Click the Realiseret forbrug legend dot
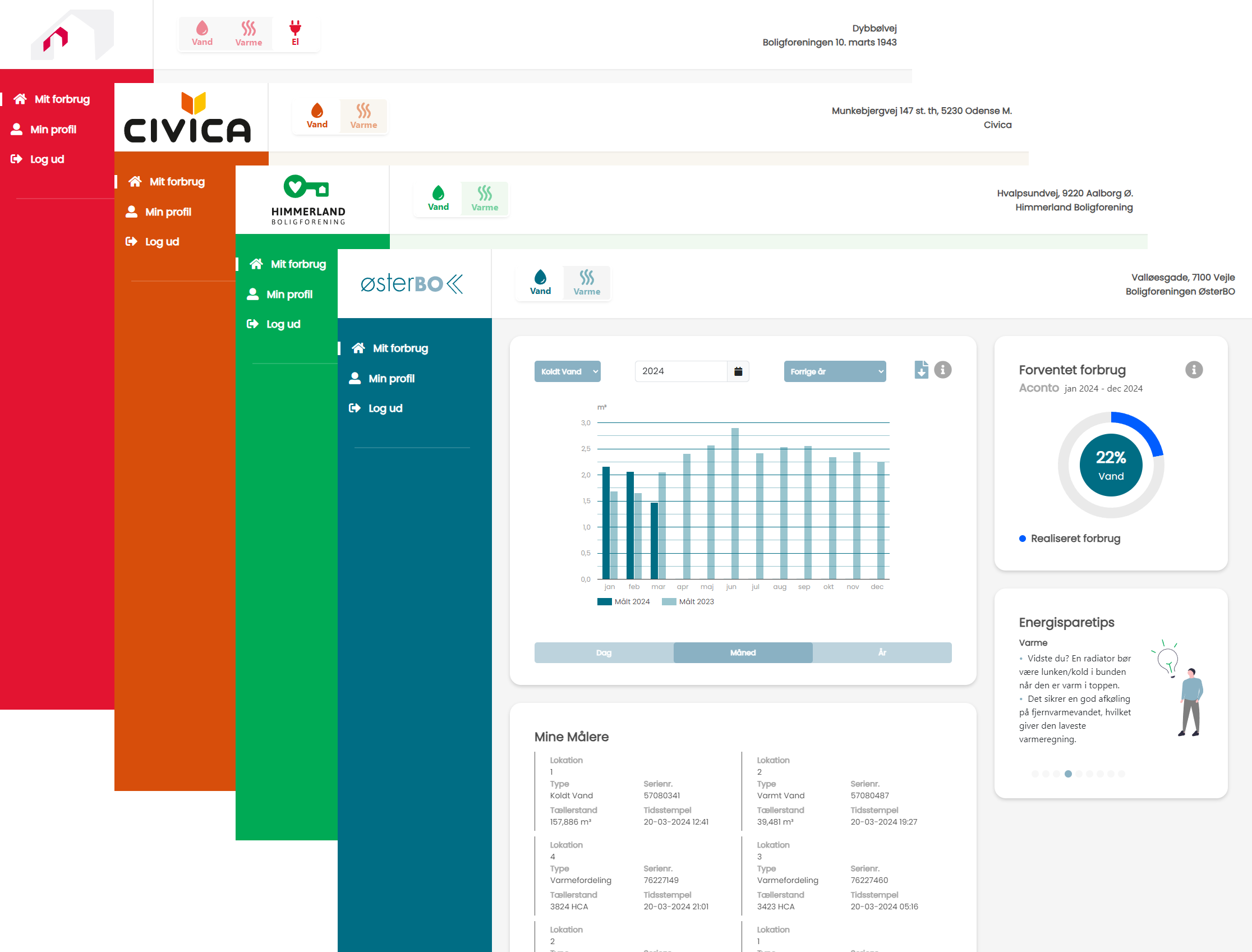The width and height of the screenshot is (1252, 952). tap(1023, 539)
